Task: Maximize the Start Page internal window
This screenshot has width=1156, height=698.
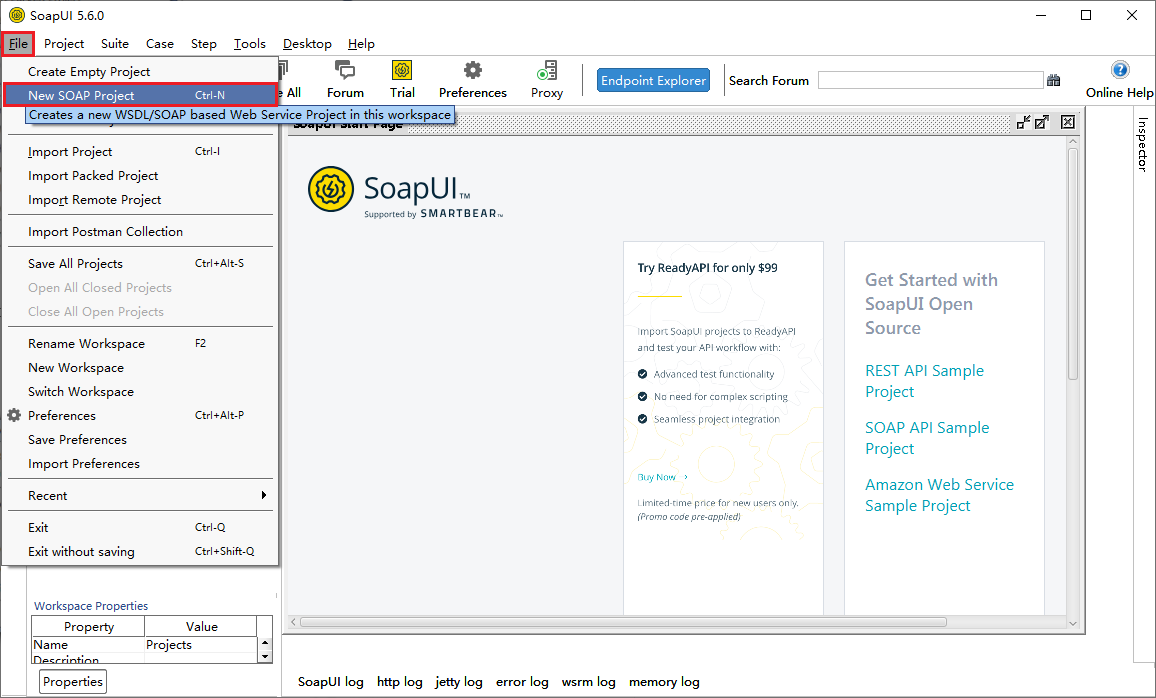Action: pyautogui.click(x=1042, y=122)
